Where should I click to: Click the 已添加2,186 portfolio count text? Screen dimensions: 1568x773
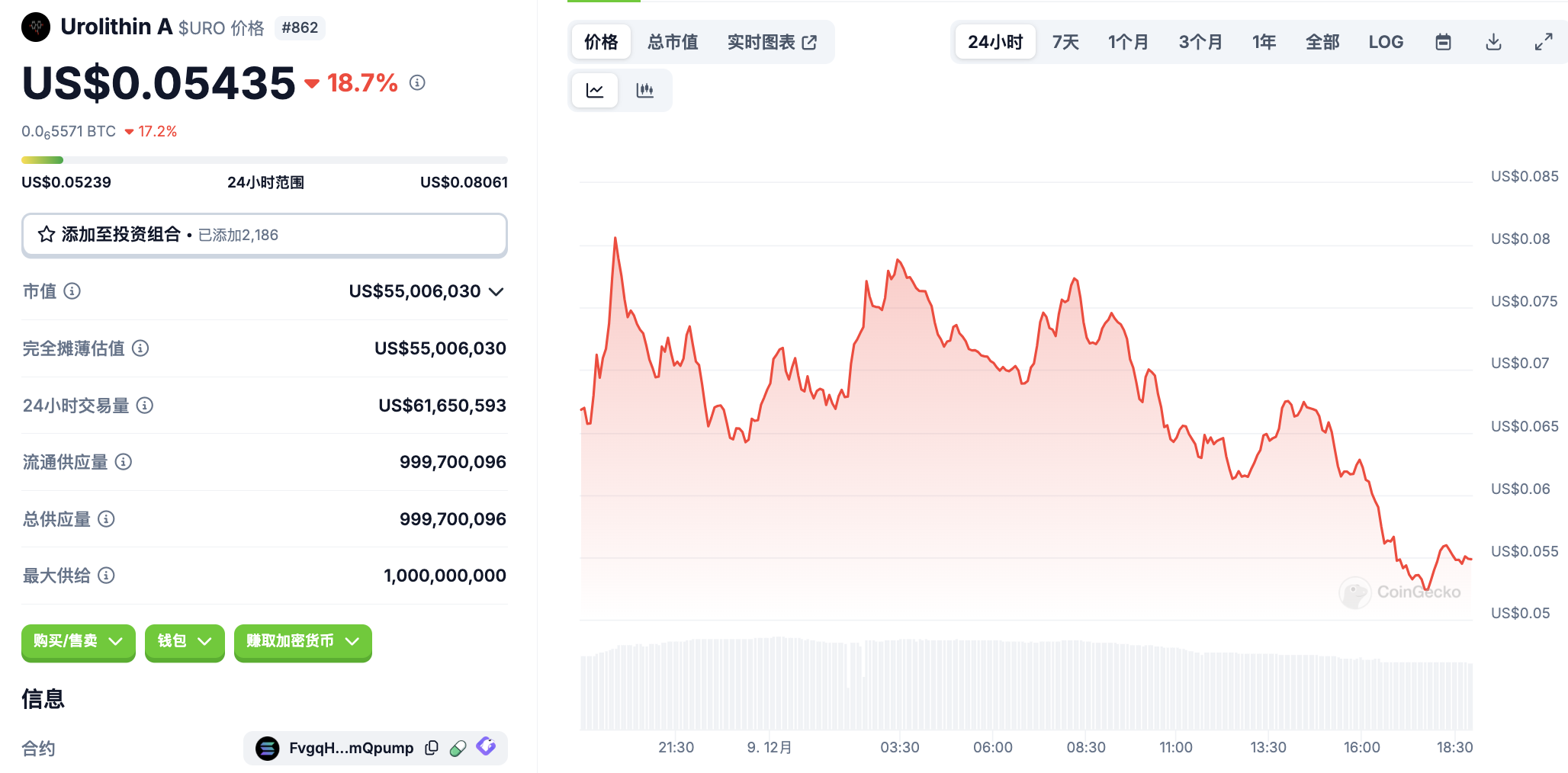click(238, 235)
